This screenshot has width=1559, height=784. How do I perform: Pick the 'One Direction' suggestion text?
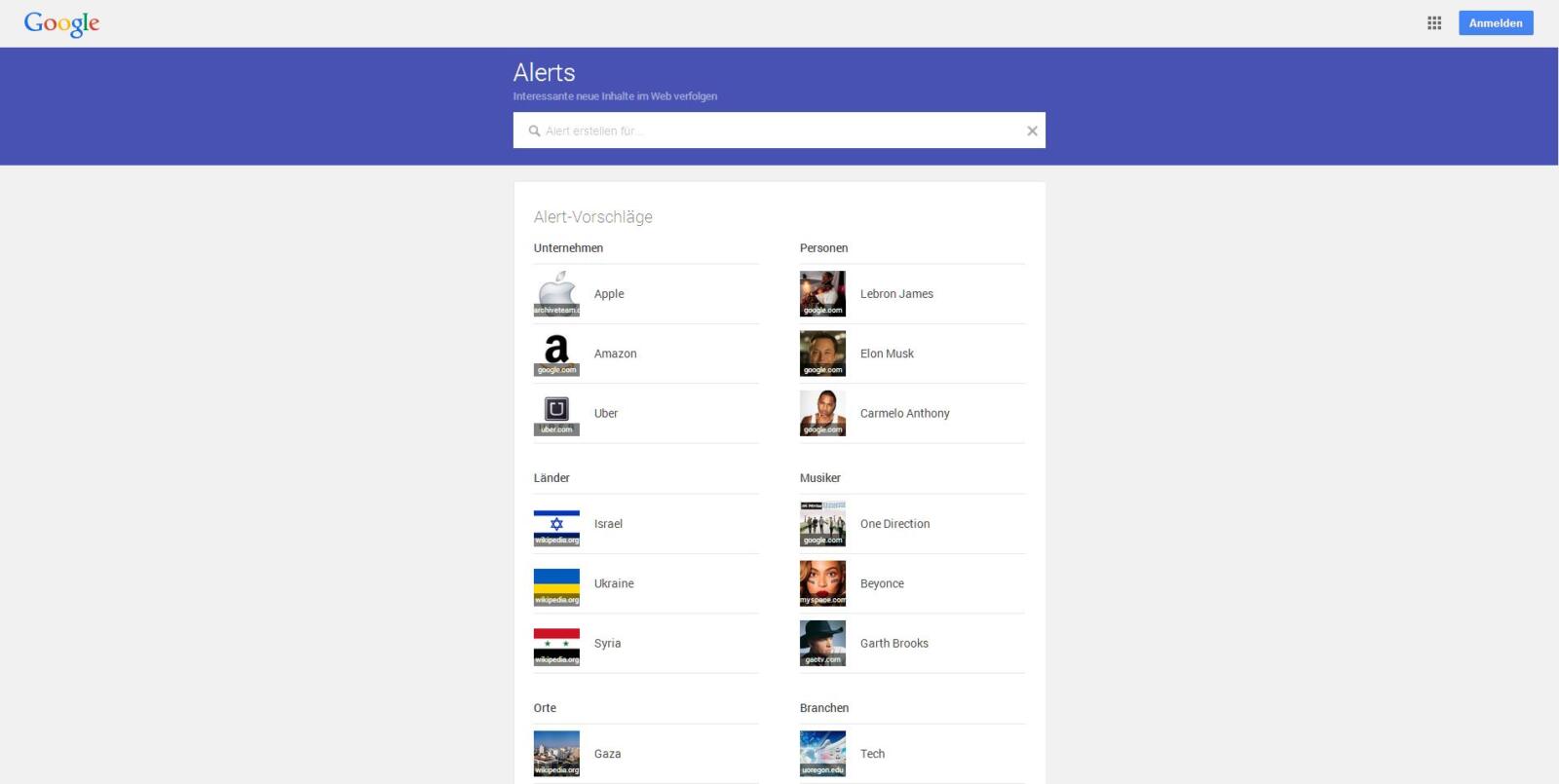(894, 524)
